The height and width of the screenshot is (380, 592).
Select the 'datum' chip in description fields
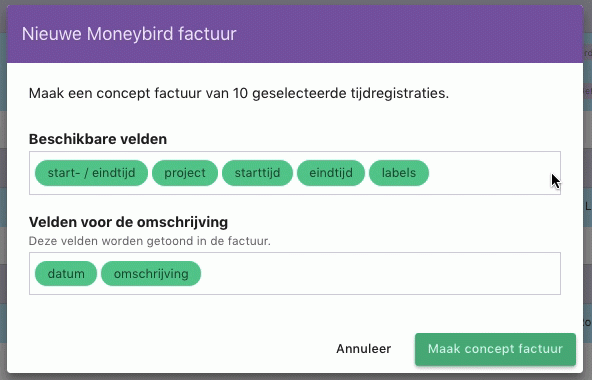click(x=66, y=273)
